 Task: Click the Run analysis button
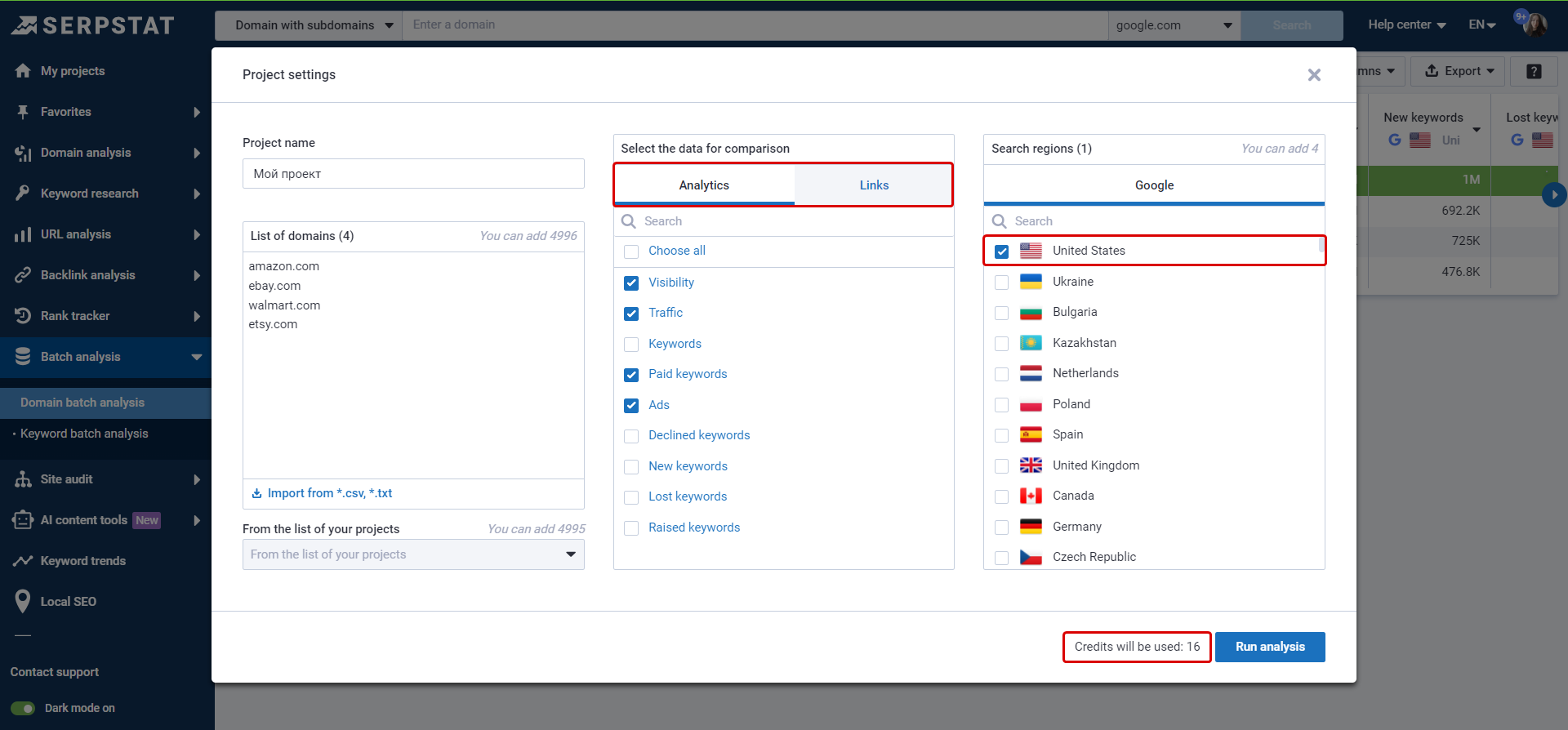[1269, 647]
